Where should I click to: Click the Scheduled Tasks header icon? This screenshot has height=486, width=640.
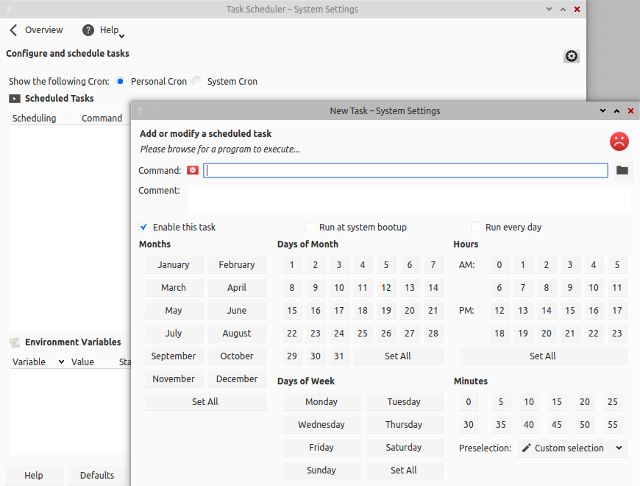click(15, 99)
